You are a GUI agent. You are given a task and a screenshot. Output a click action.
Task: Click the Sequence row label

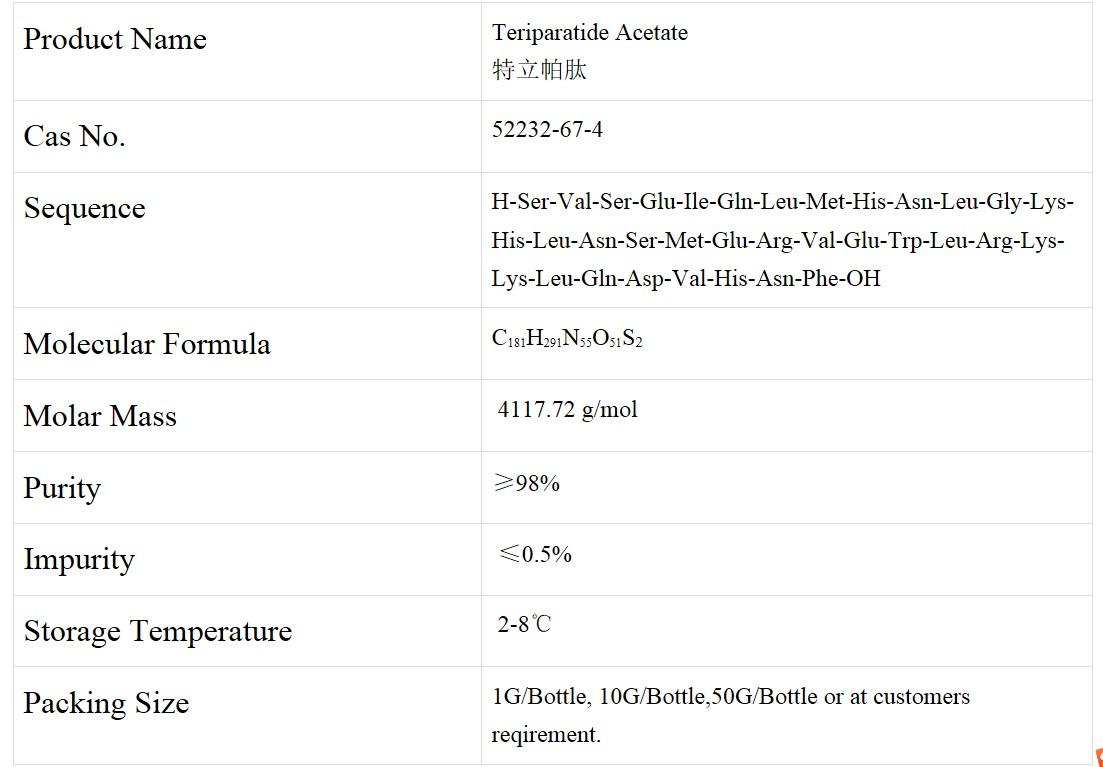click(85, 209)
